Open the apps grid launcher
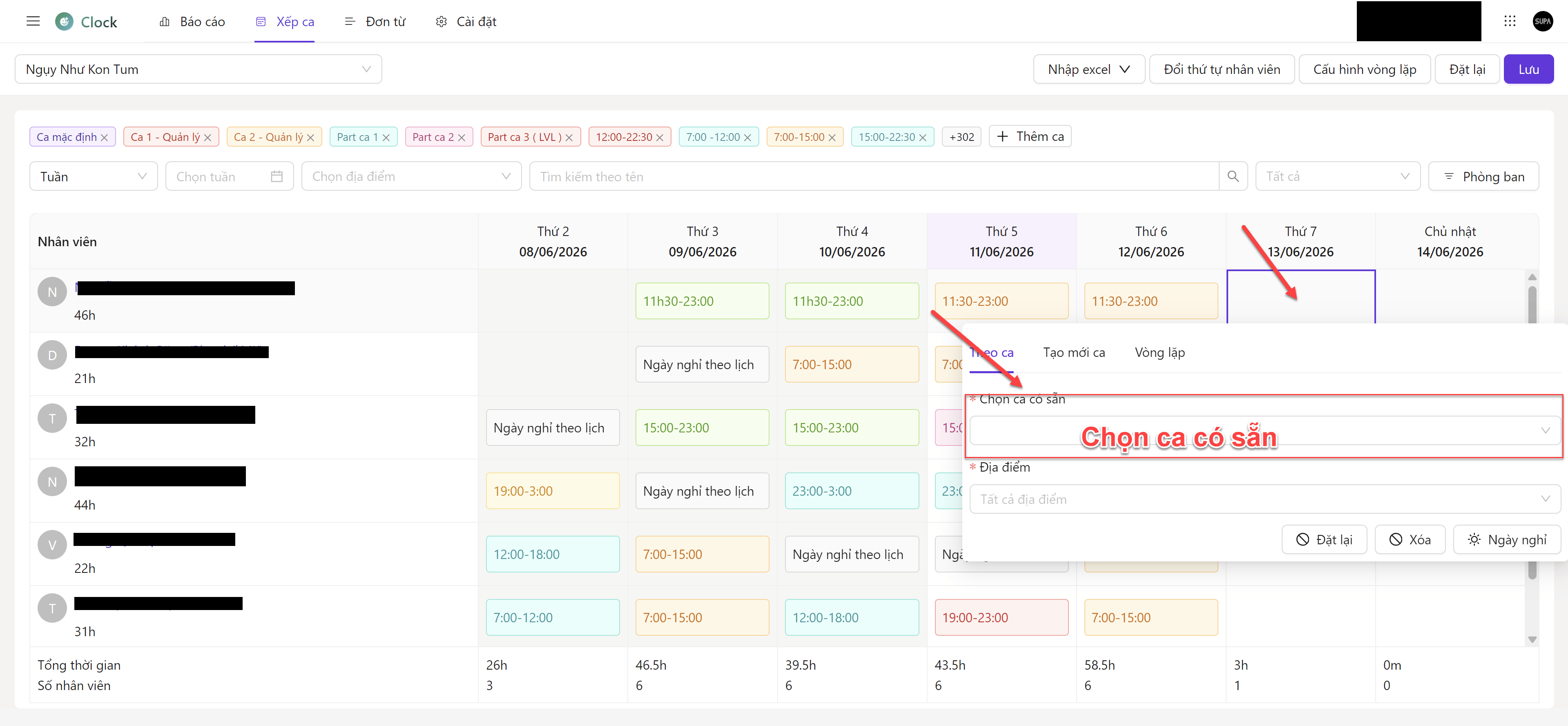This screenshot has width=1568, height=726. click(1510, 21)
